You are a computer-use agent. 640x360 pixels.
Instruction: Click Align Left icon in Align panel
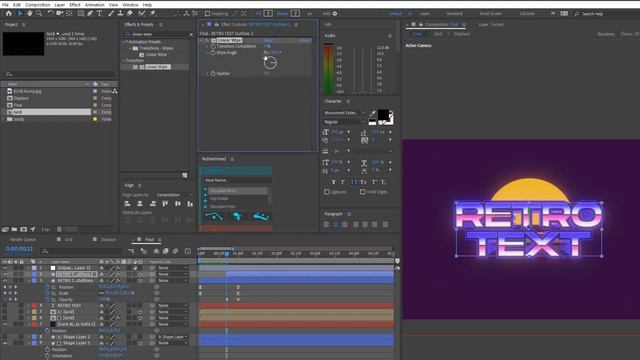pos(127,204)
